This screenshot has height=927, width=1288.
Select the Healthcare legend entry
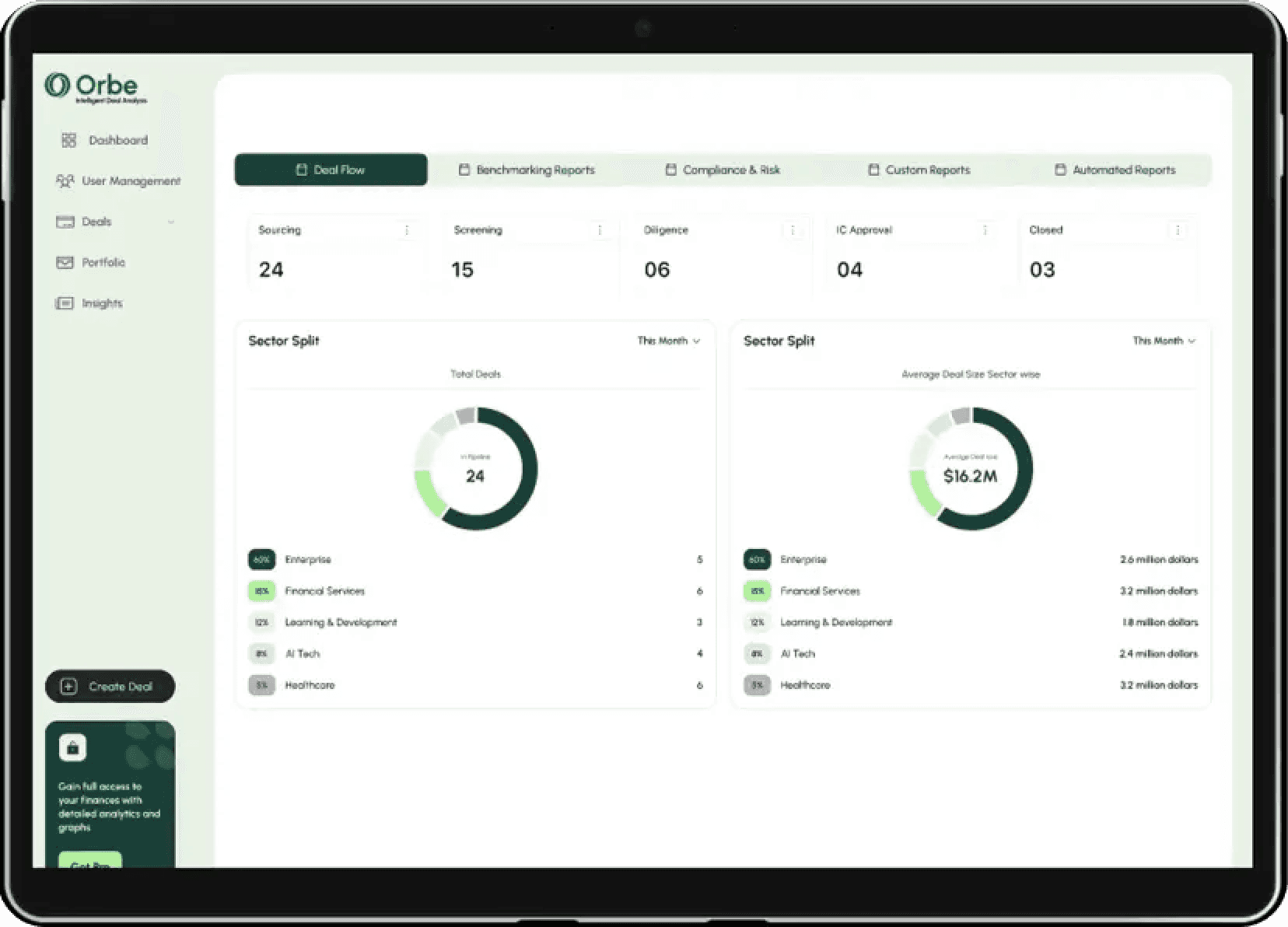click(310, 685)
